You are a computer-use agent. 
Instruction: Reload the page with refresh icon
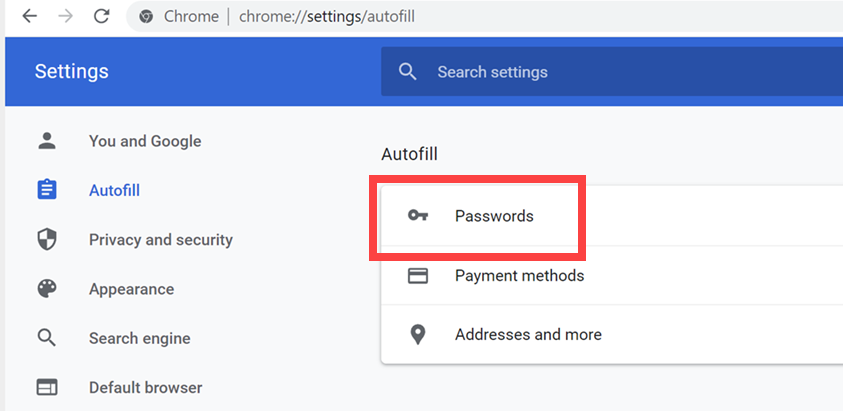(x=101, y=16)
